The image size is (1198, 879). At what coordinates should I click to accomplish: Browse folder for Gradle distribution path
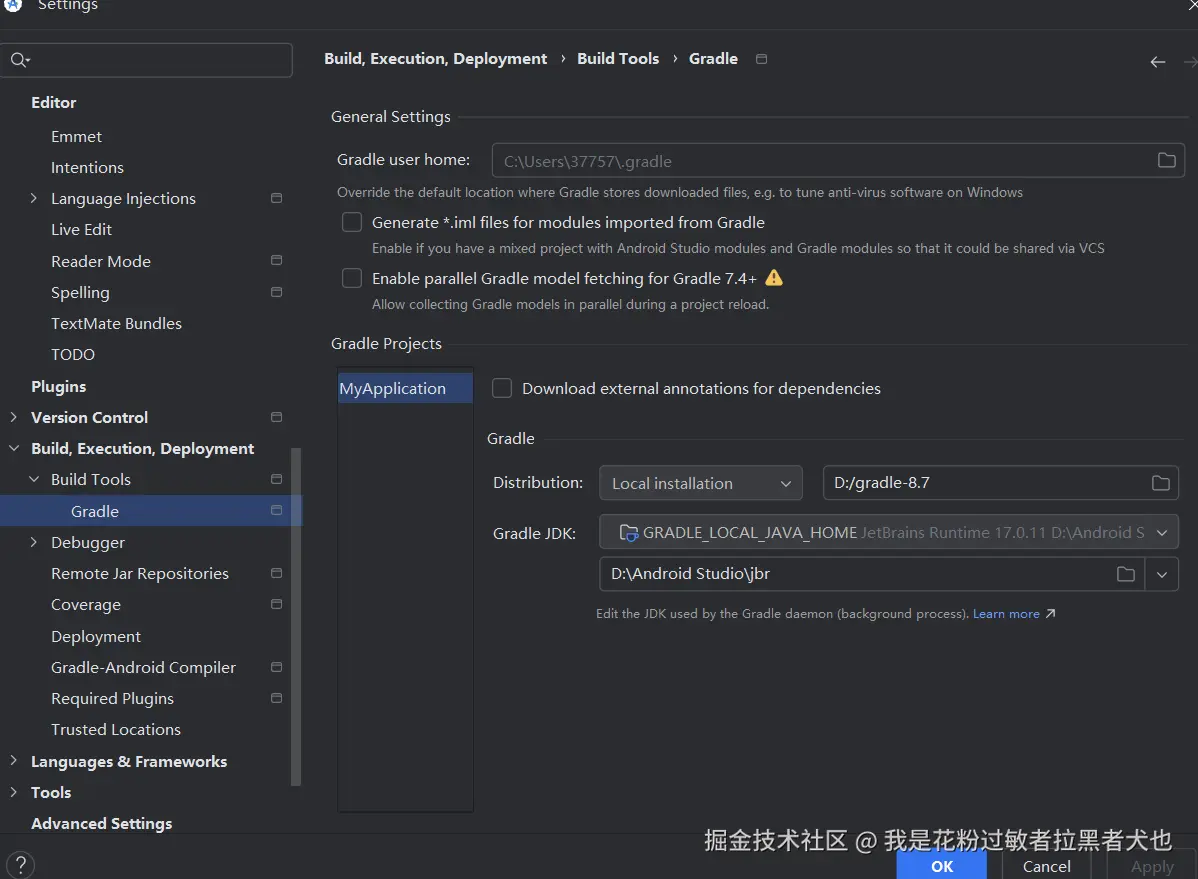pos(1161,483)
